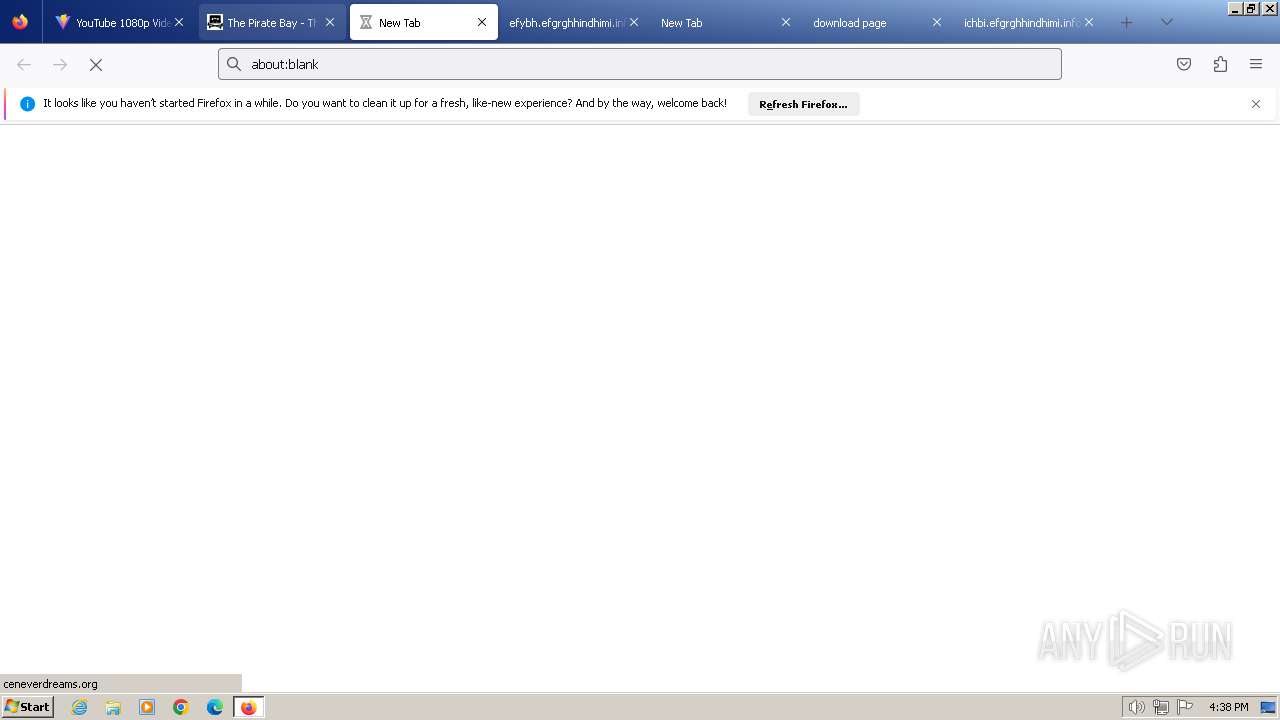Open Firefox View pinned icon
Screen dimensions: 1280x720
click(x=20, y=22)
